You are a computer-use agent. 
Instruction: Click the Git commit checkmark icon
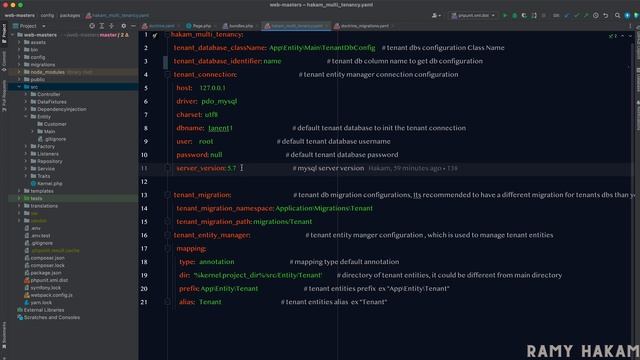pos(576,16)
